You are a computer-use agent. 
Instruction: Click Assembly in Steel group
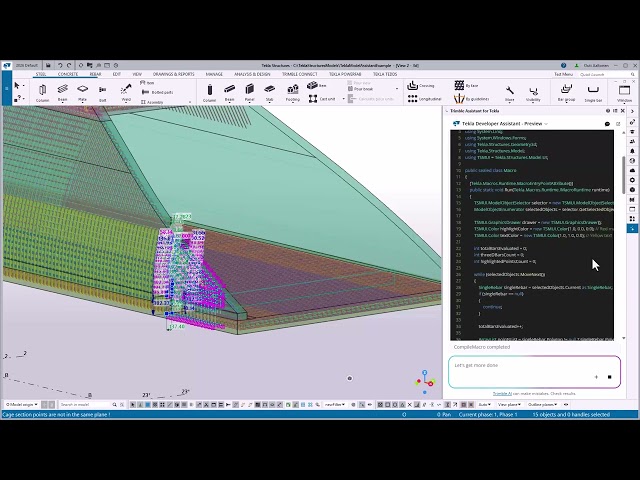152,102
